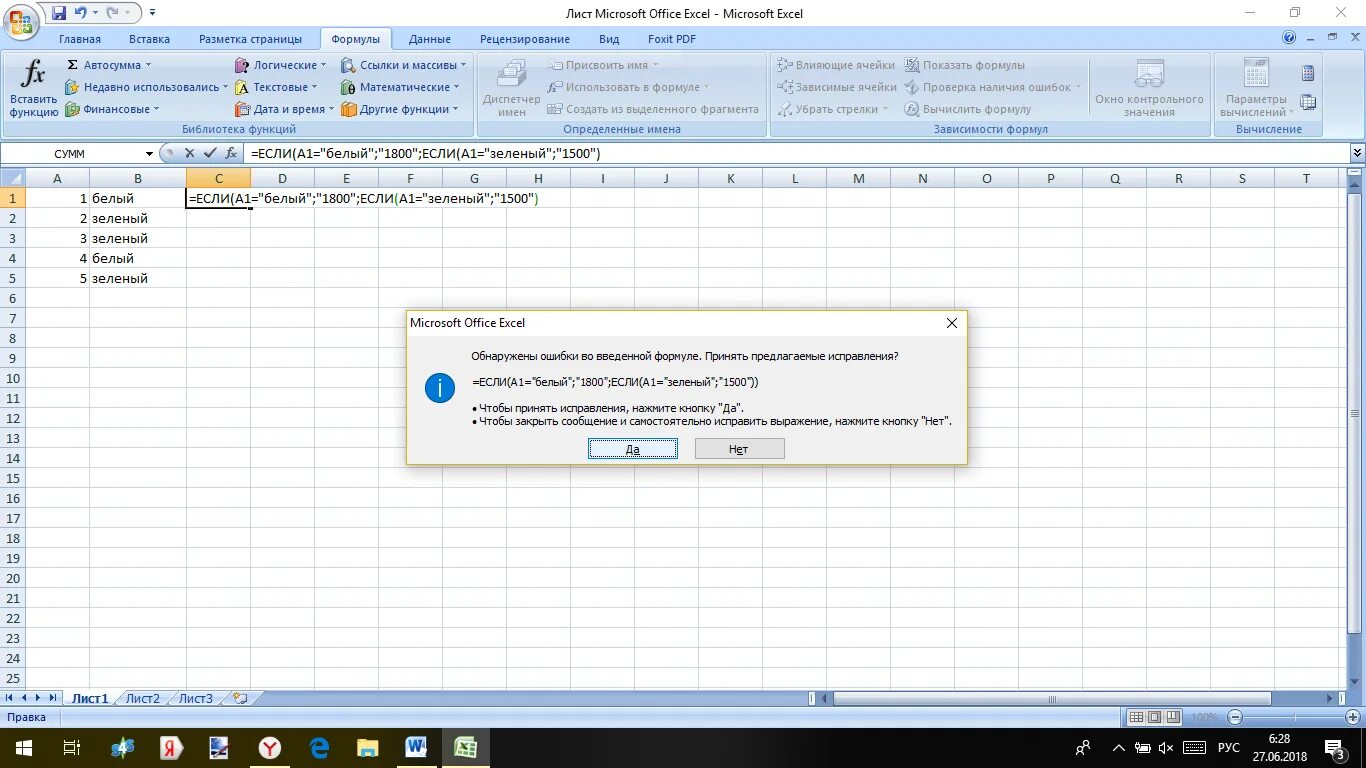Cancel formula entry with the X icon
The width and height of the screenshot is (1366, 768).
click(189, 153)
